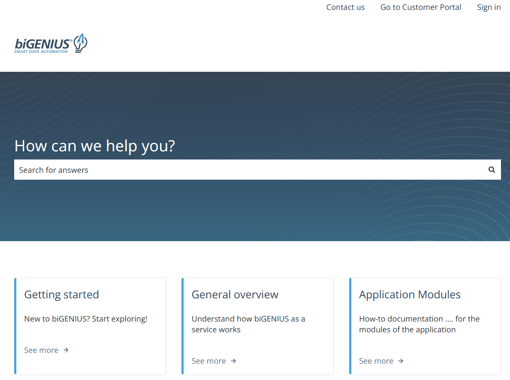Click arrow icon in Getting started card

coord(66,350)
